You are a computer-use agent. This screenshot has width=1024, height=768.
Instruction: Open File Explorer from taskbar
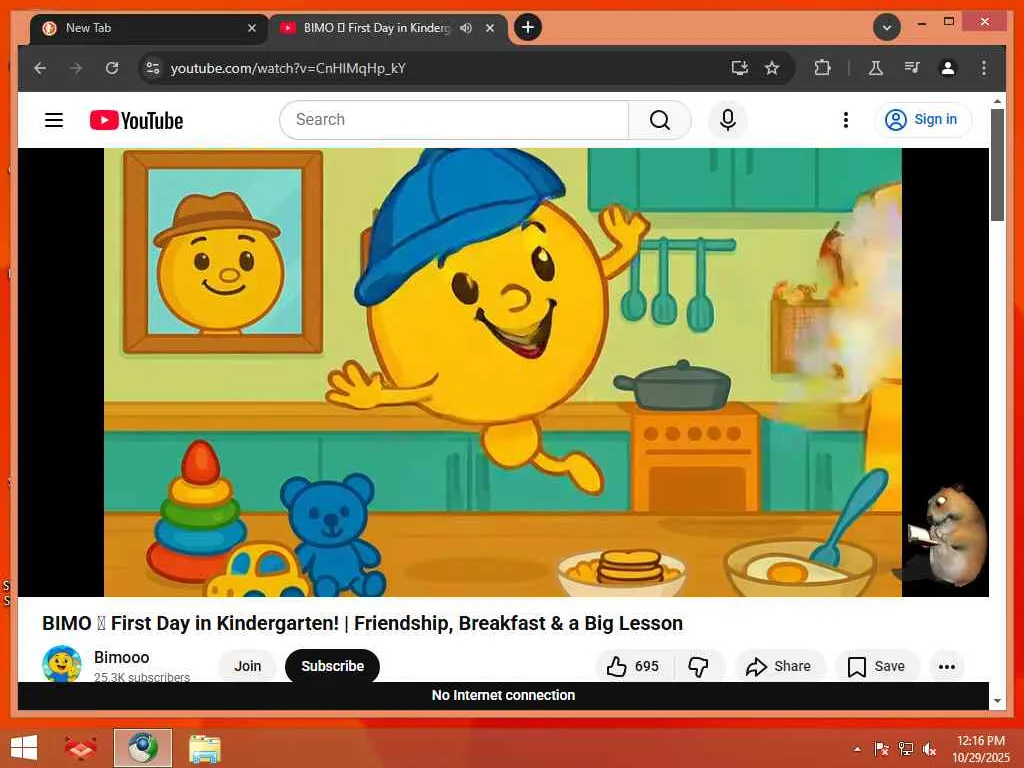tap(204, 748)
